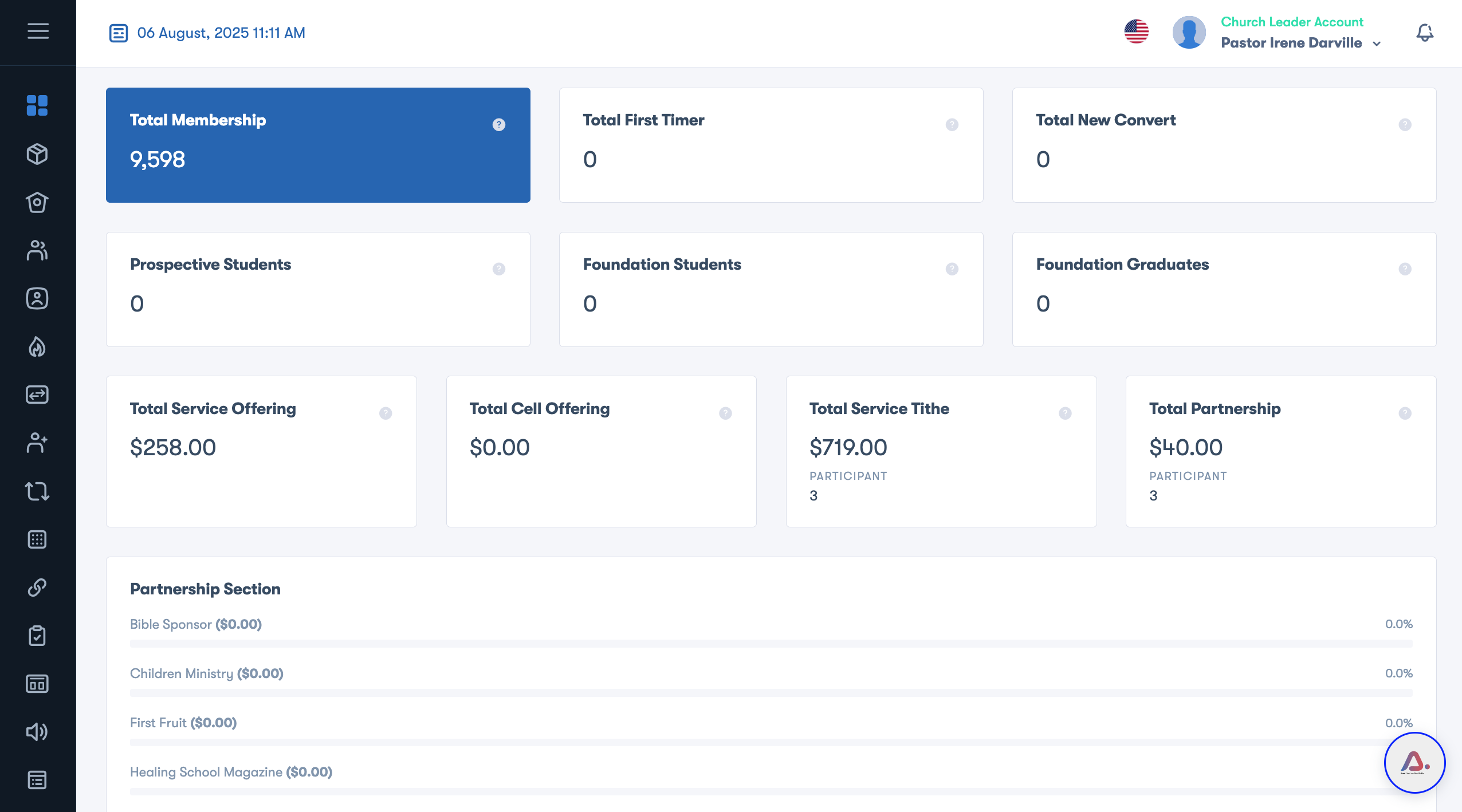The width and height of the screenshot is (1462, 812).
Task: Click the Total New Convert heading
Action: (x=1106, y=120)
